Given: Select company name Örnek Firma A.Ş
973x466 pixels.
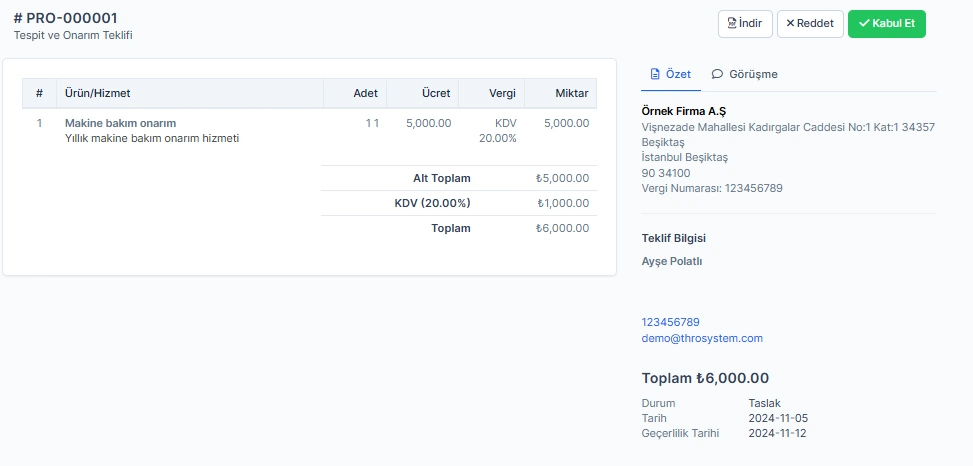Looking at the screenshot, I should tap(684, 111).
